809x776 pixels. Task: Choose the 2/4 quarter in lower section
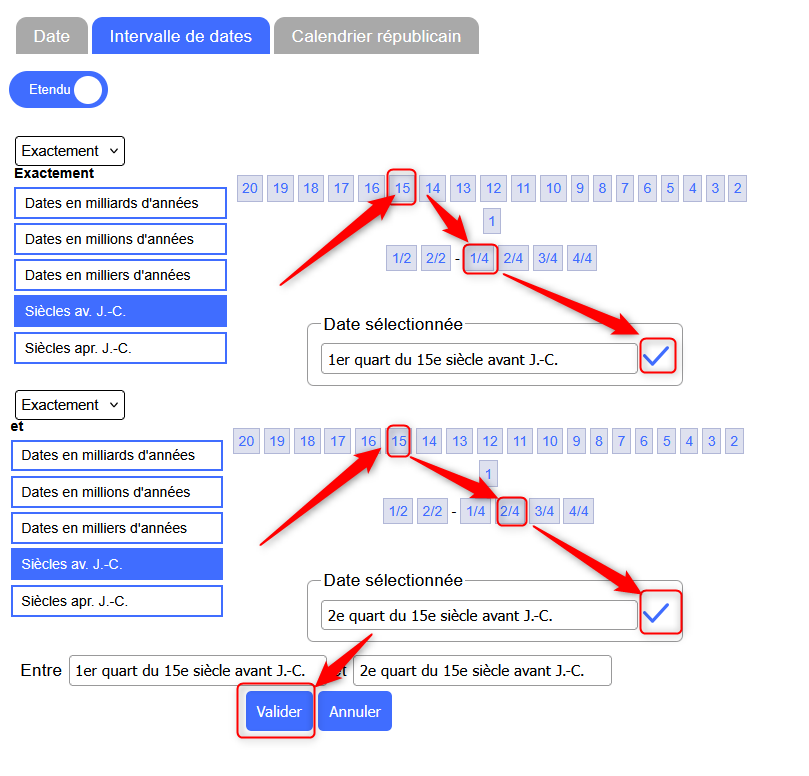[510, 512]
